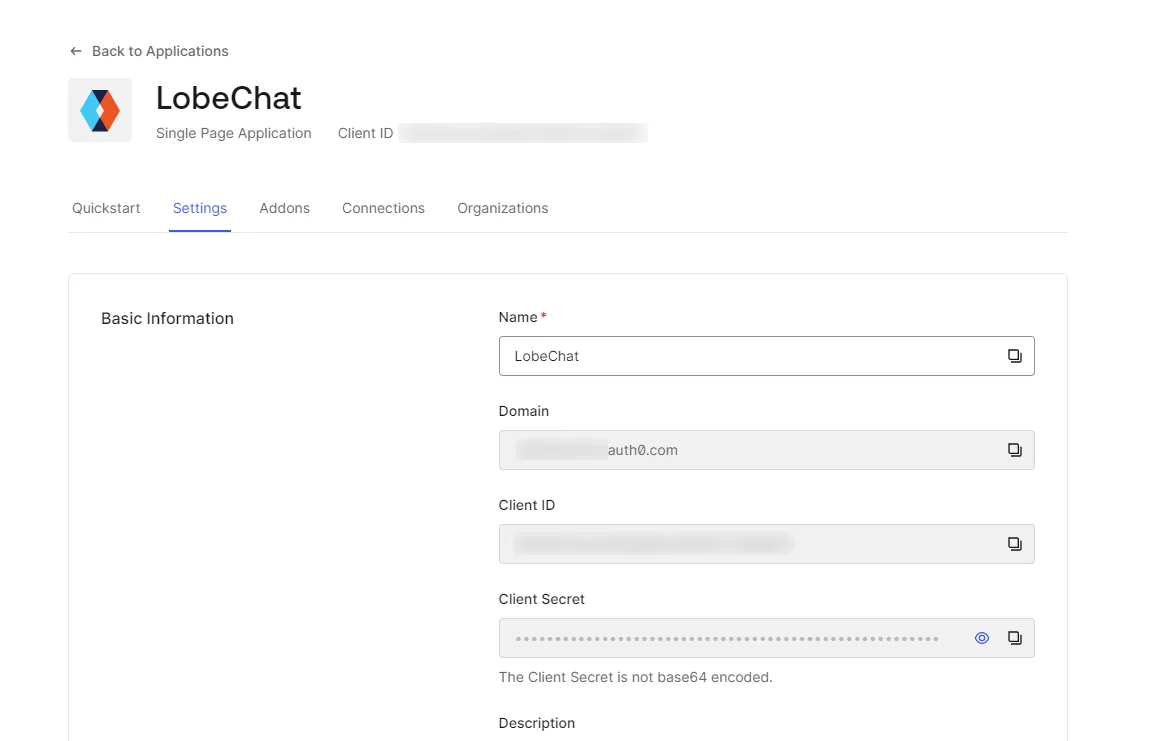
Task: Click the Back to Applications link
Action: click(159, 50)
